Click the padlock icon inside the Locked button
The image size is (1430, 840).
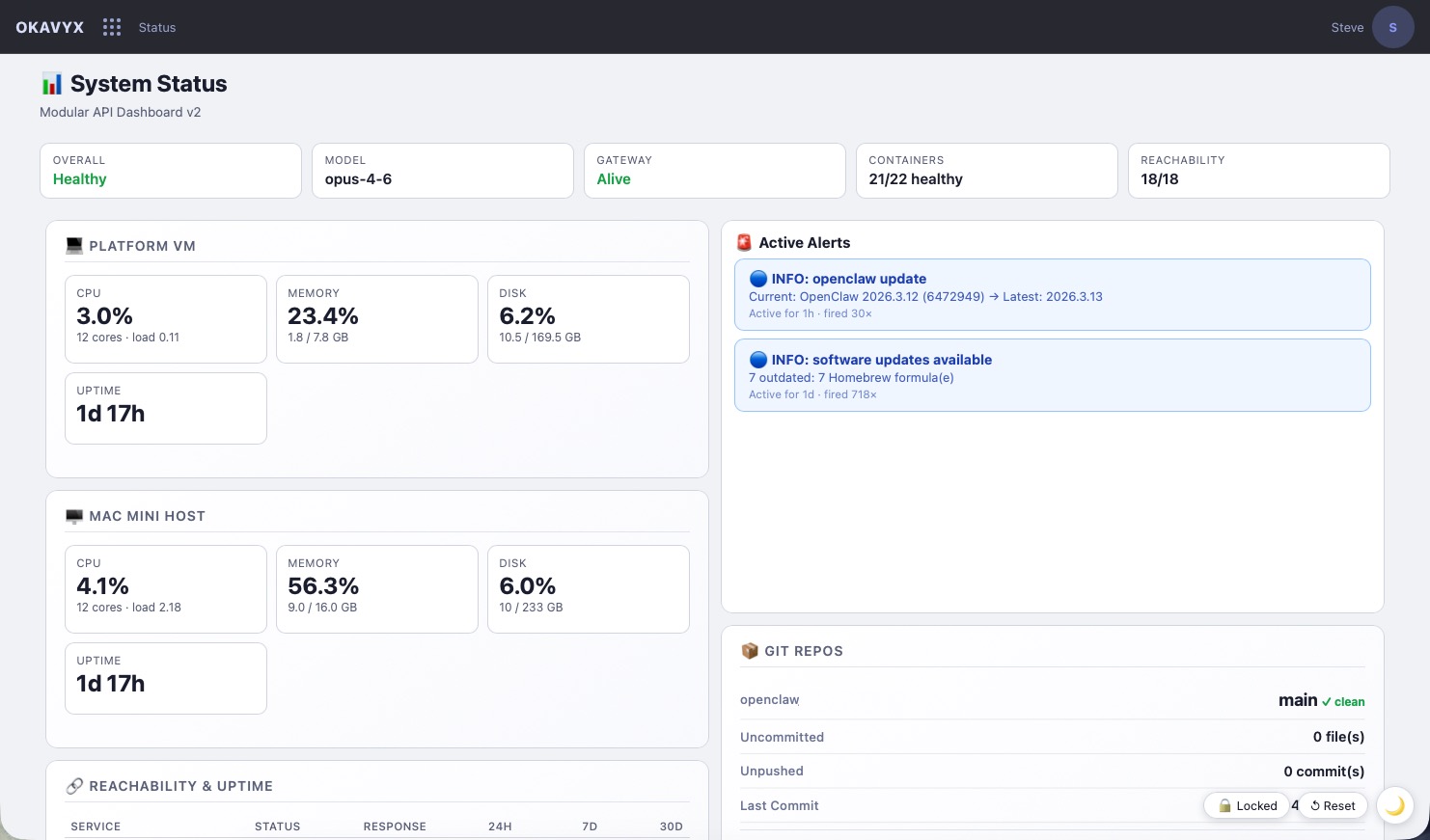coord(1224,805)
